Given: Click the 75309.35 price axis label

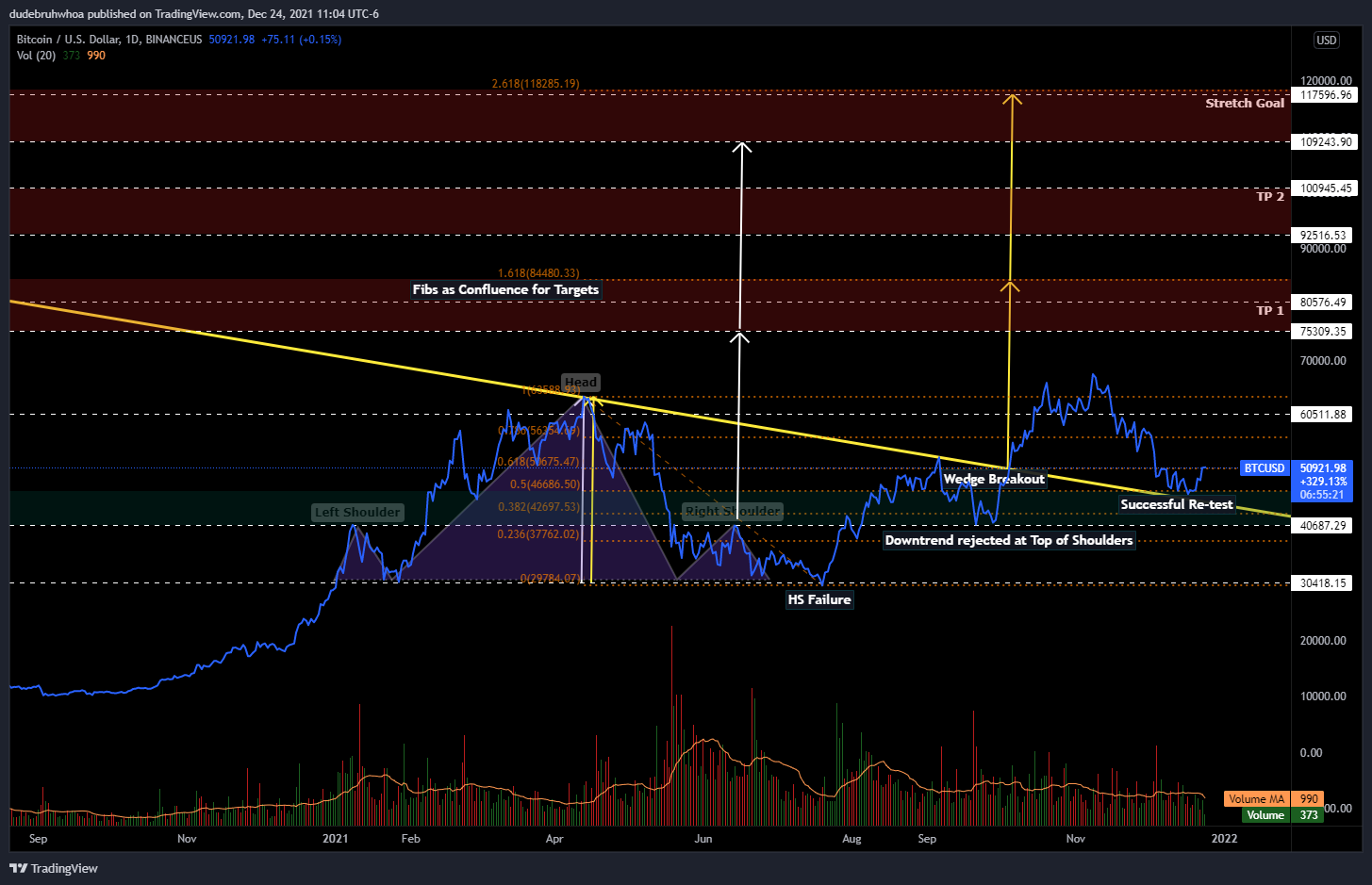Looking at the screenshot, I should 1323,332.
